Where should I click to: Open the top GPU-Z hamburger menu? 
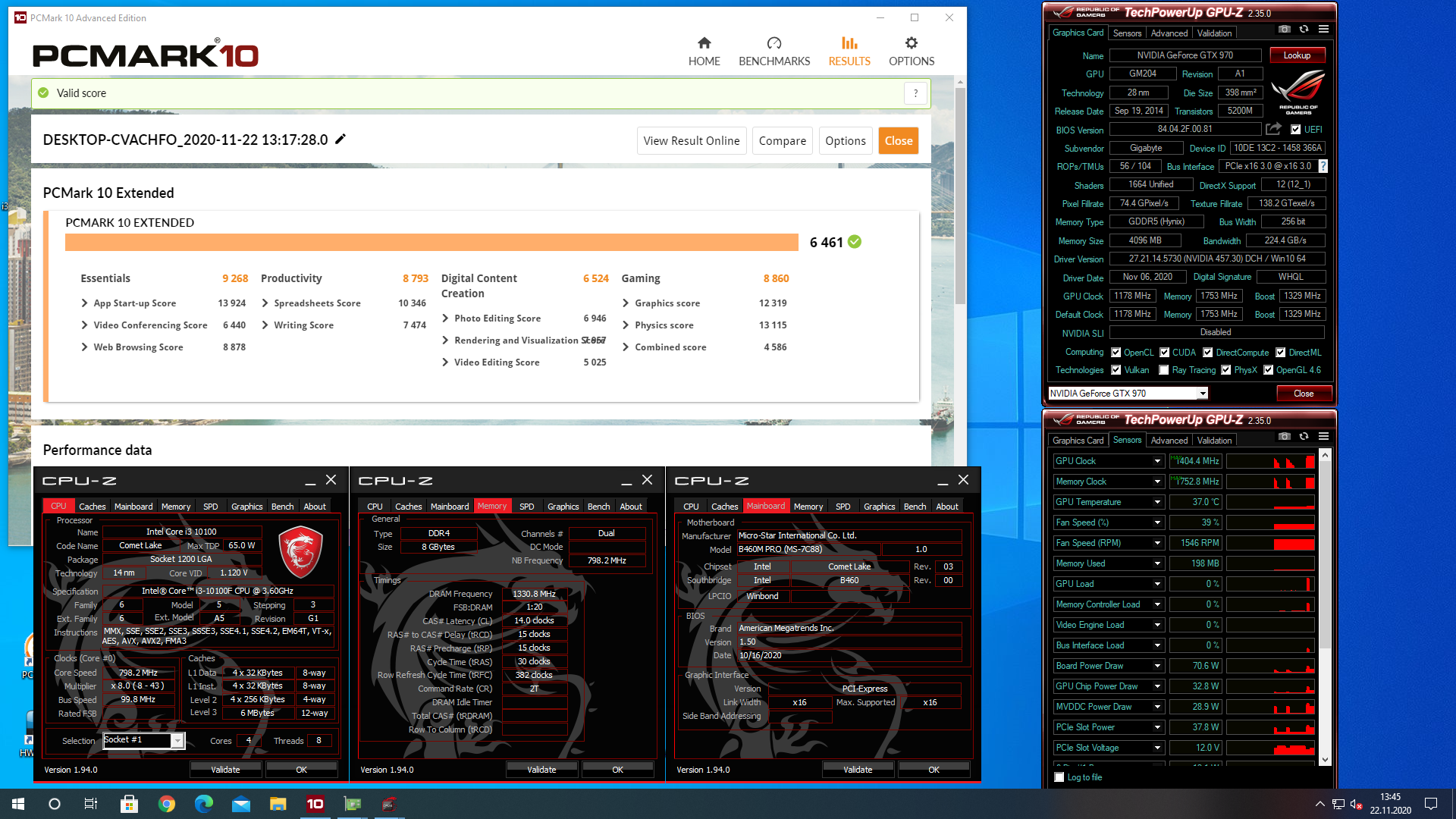[1323, 30]
